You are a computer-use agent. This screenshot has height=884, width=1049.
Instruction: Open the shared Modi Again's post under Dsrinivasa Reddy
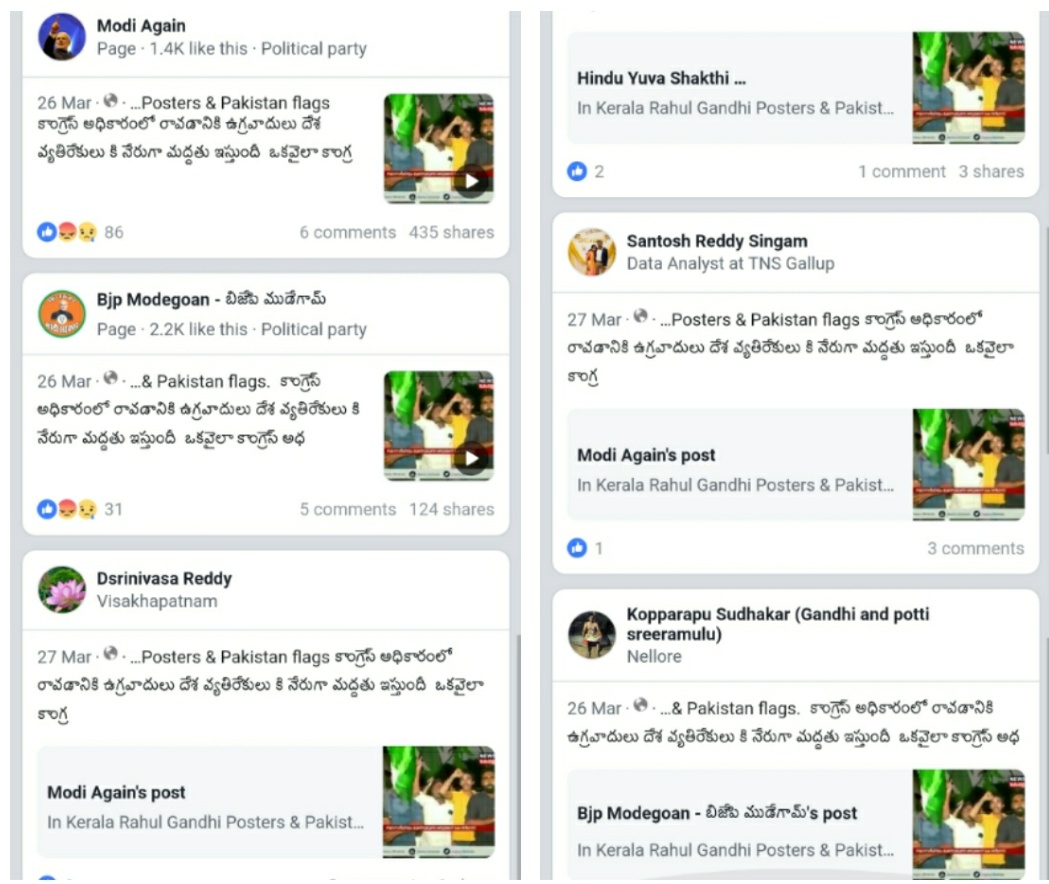pyautogui.click(x=266, y=802)
